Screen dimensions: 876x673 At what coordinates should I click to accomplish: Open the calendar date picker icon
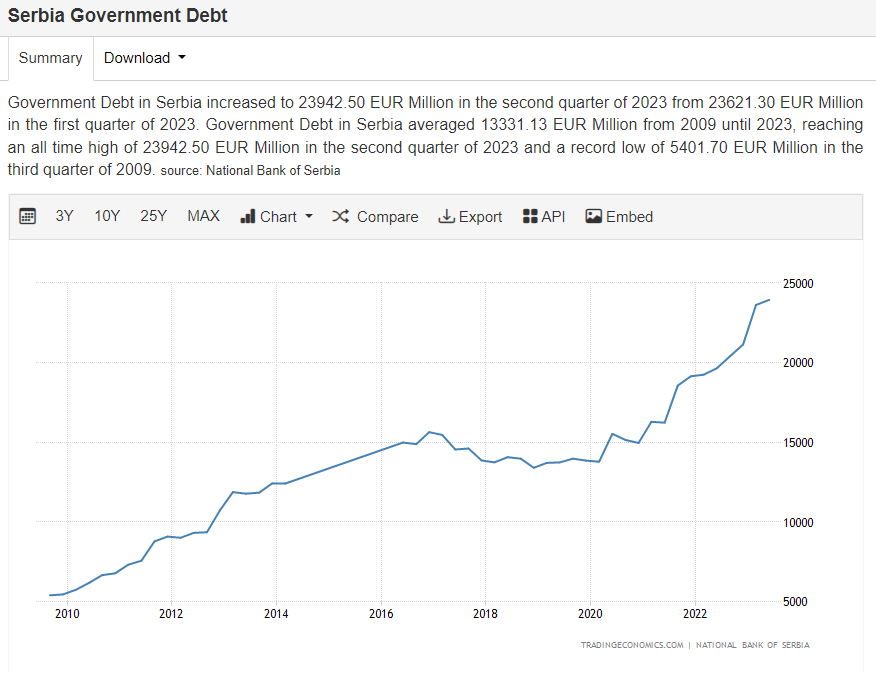[28, 217]
